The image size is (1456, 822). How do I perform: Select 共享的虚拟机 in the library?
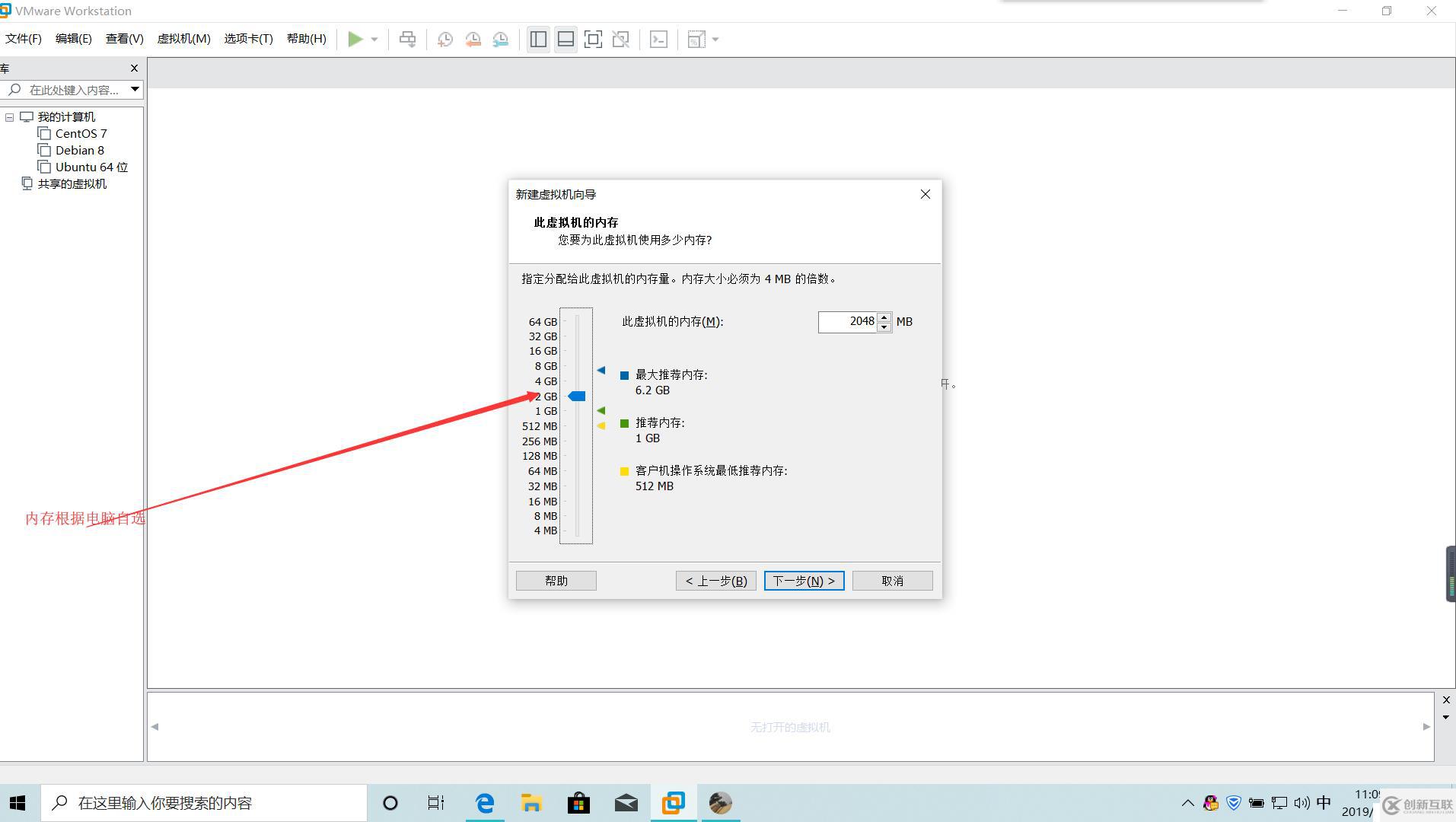(x=72, y=184)
